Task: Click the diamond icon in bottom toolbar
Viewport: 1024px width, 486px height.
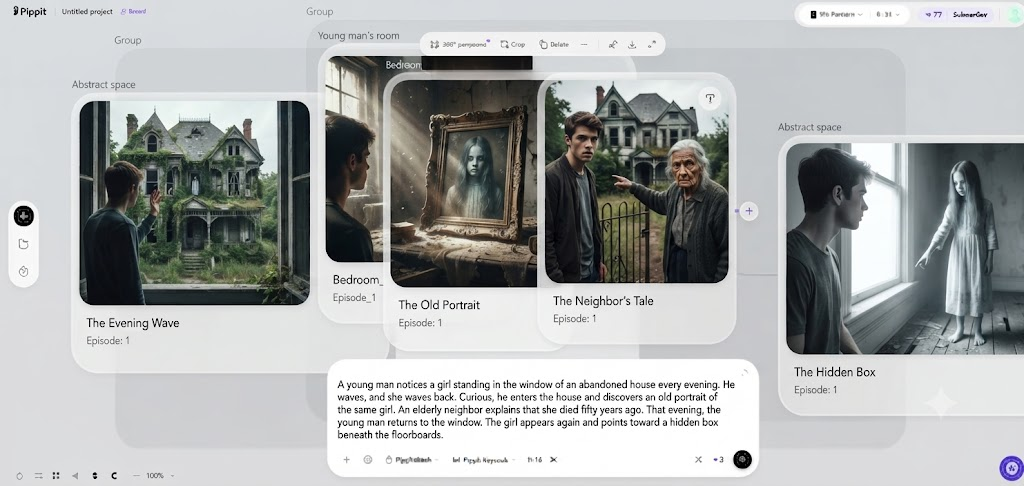Action: (x=19, y=476)
